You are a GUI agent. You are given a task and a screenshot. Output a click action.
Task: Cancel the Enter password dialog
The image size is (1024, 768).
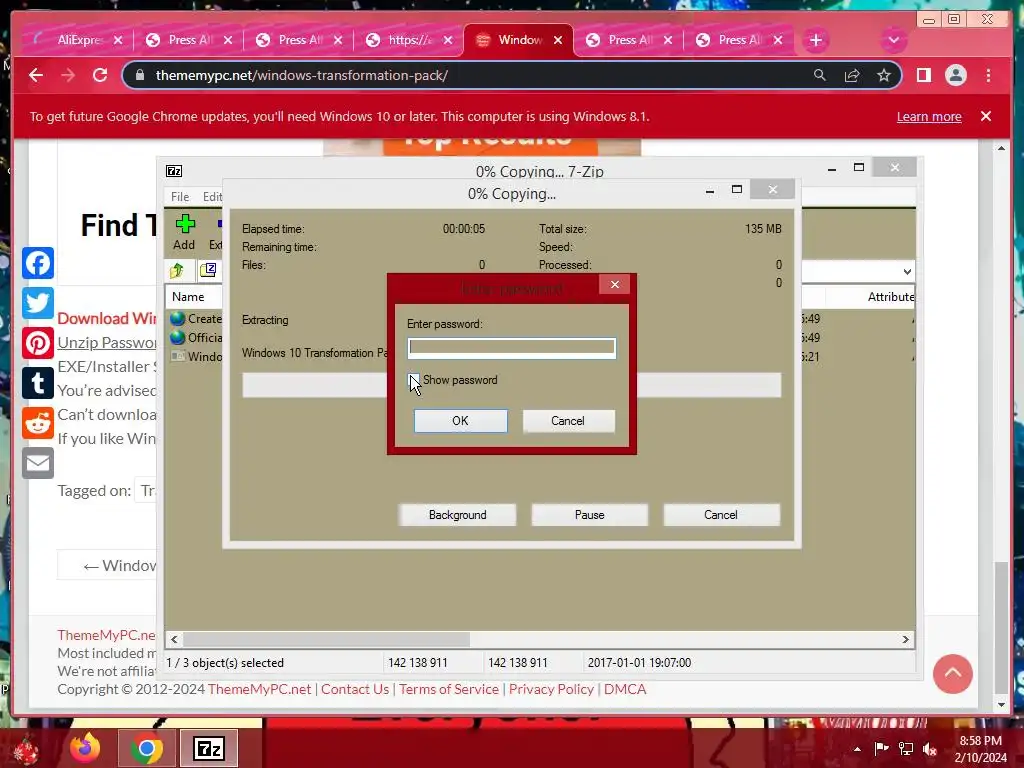(568, 421)
